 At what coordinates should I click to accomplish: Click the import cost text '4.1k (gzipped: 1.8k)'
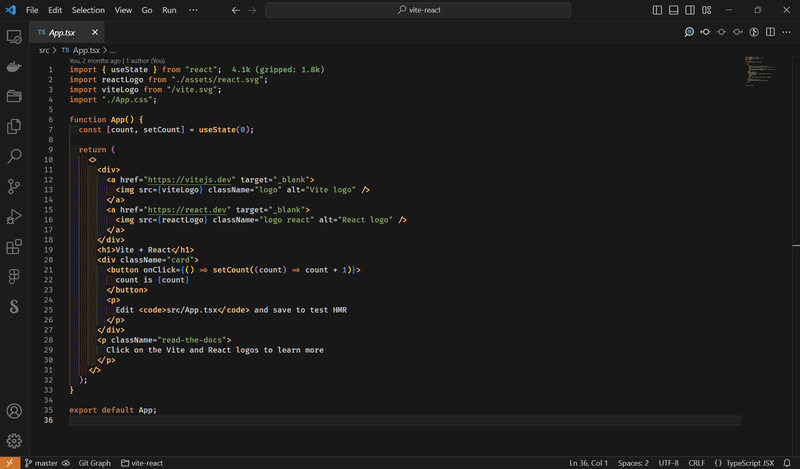[278, 69]
